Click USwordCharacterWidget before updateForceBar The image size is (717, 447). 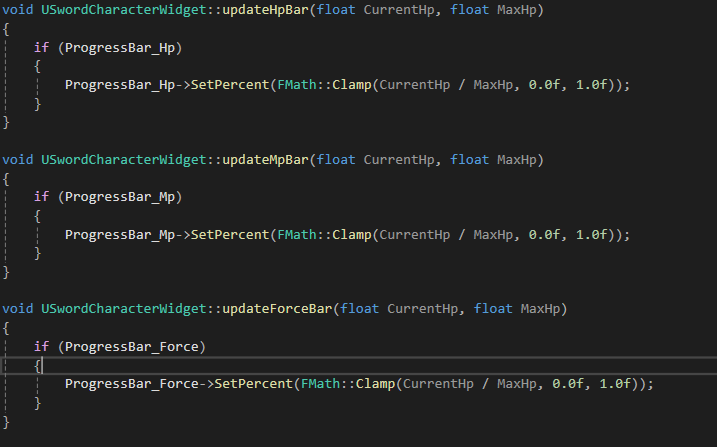[x=124, y=309]
